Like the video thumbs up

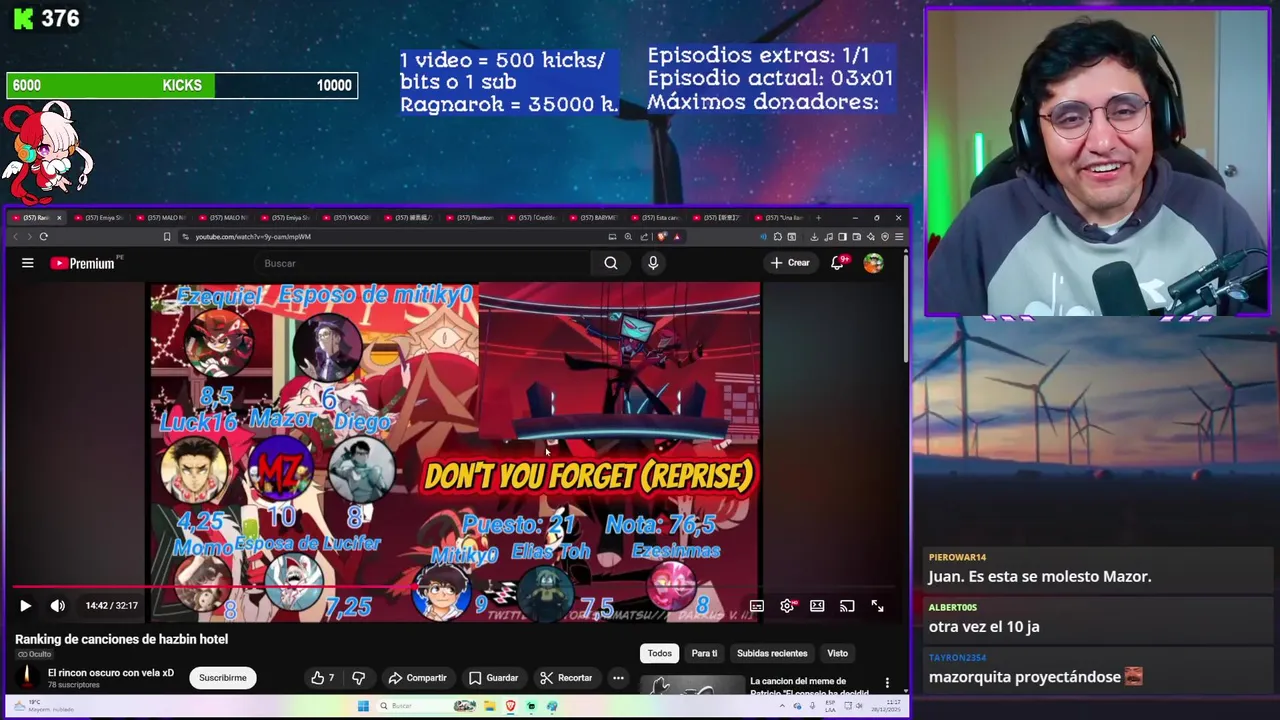pyautogui.click(x=322, y=678)
